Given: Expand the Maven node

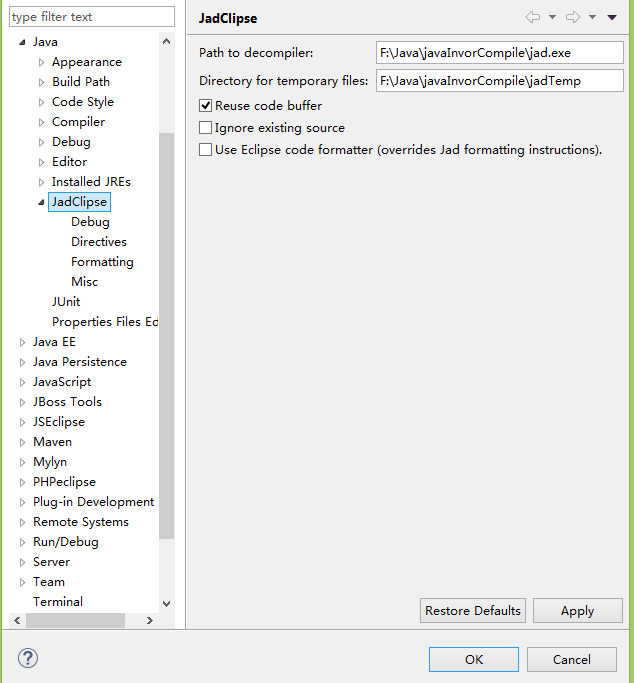Looking at the screenshot, I should pyautogui.click(x=22, y=442).
